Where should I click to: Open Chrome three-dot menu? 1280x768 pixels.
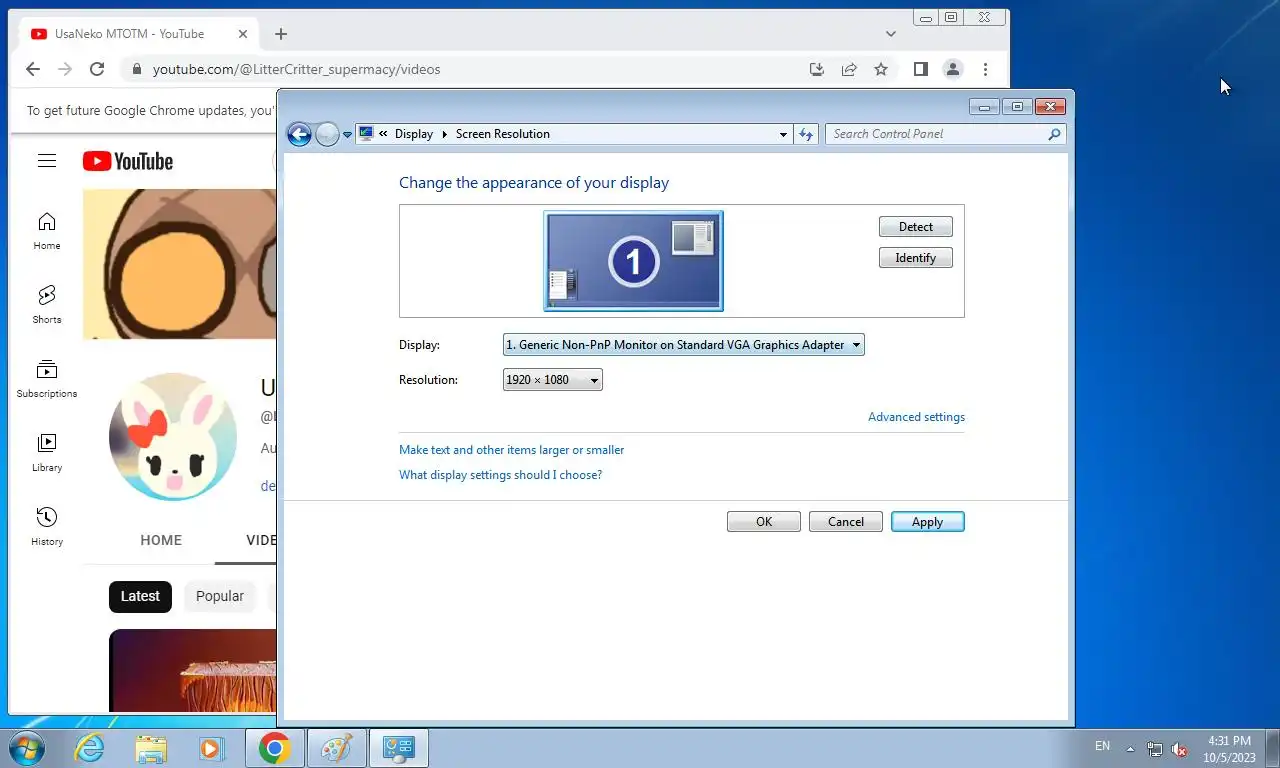pyautogui.click(x=986, y=69)
